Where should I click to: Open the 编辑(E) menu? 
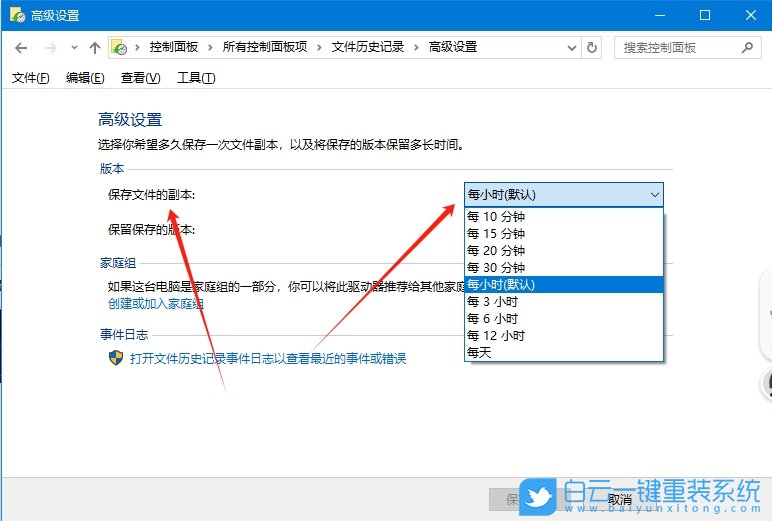click(x=85, y=78)
